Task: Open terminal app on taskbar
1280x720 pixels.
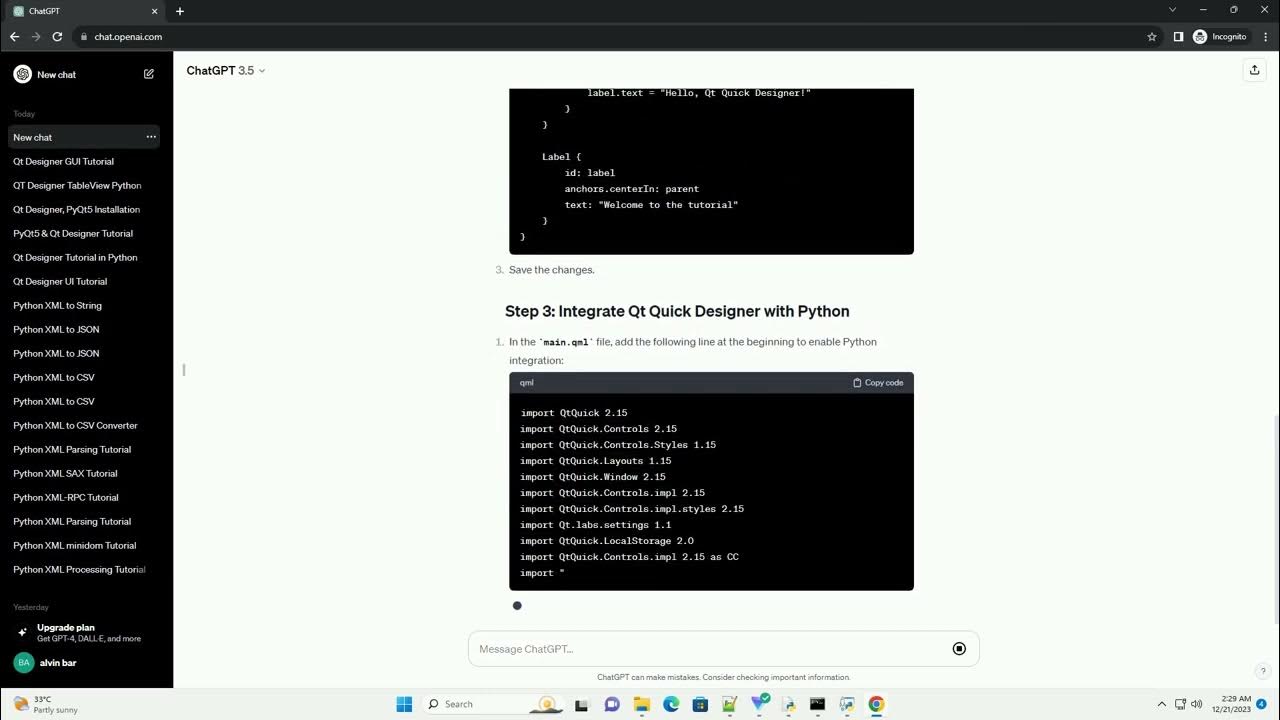Action: click(817, 704)
